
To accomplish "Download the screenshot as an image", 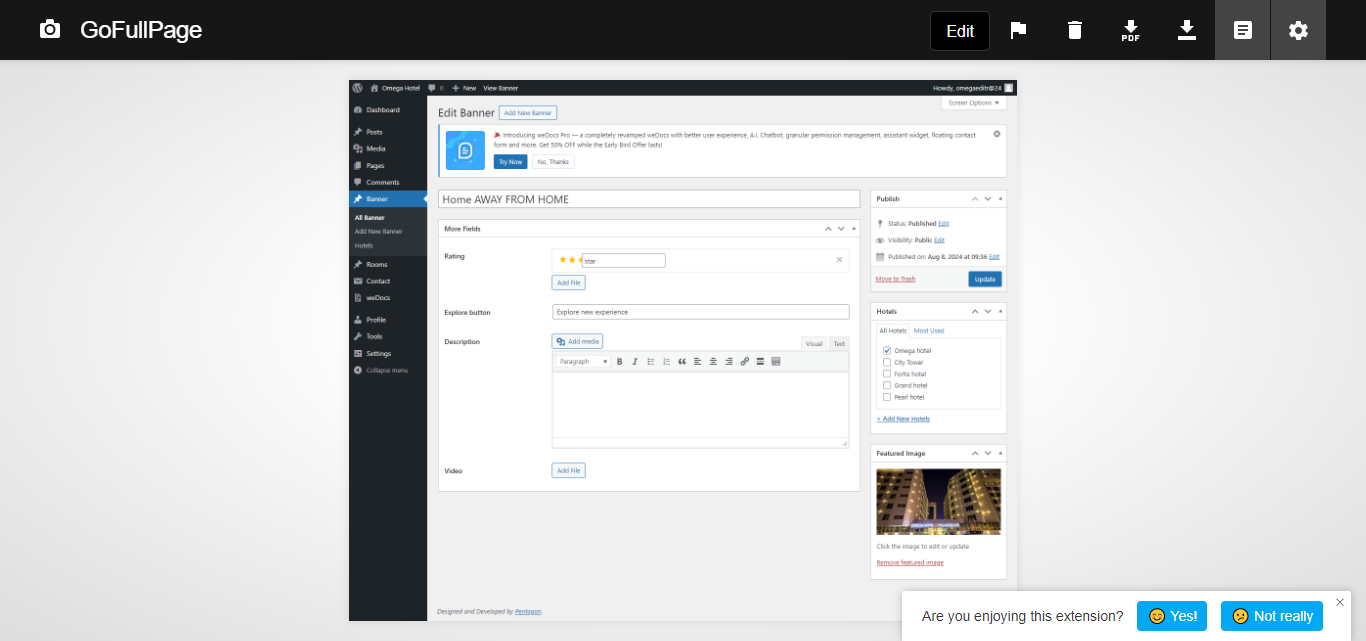I will pos(1186,30).
